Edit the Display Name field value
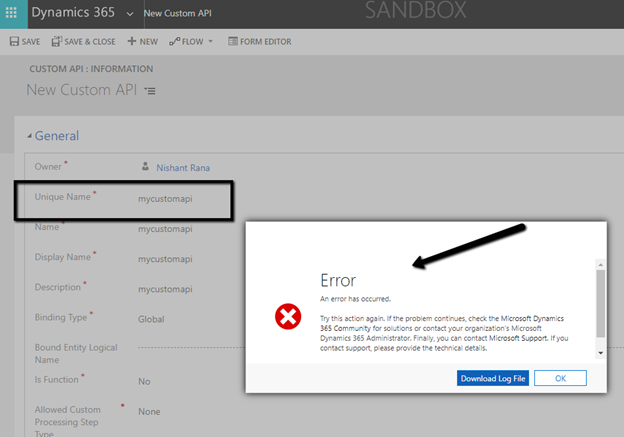624x437 pixels. (165, 259)
